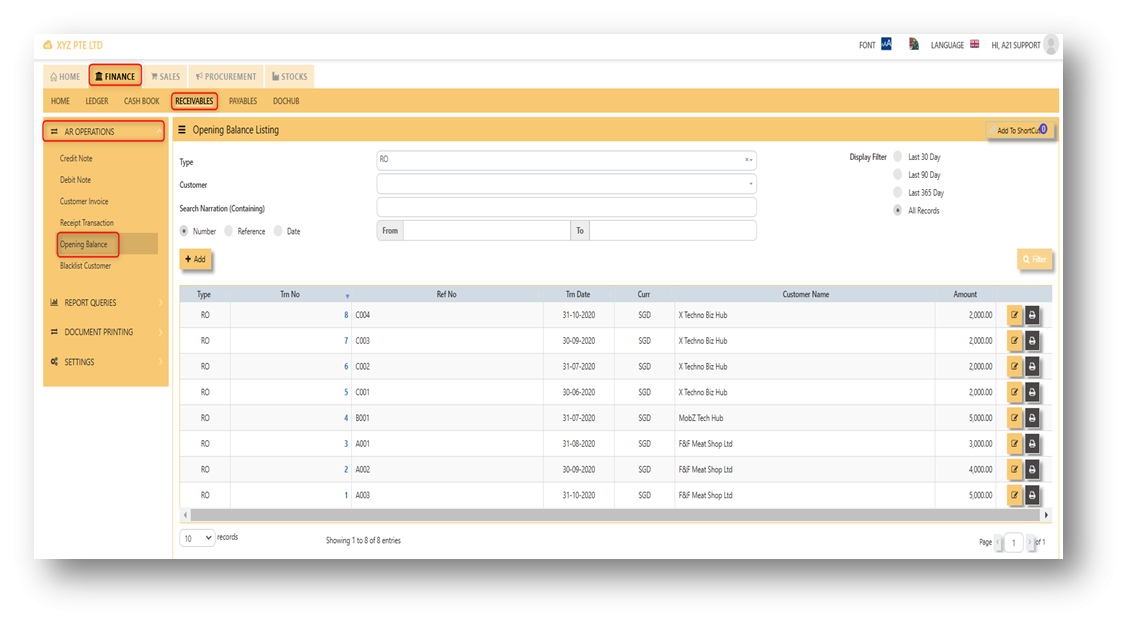
Task: Open Debit Note in sidebar
Action: coord(76,180)
